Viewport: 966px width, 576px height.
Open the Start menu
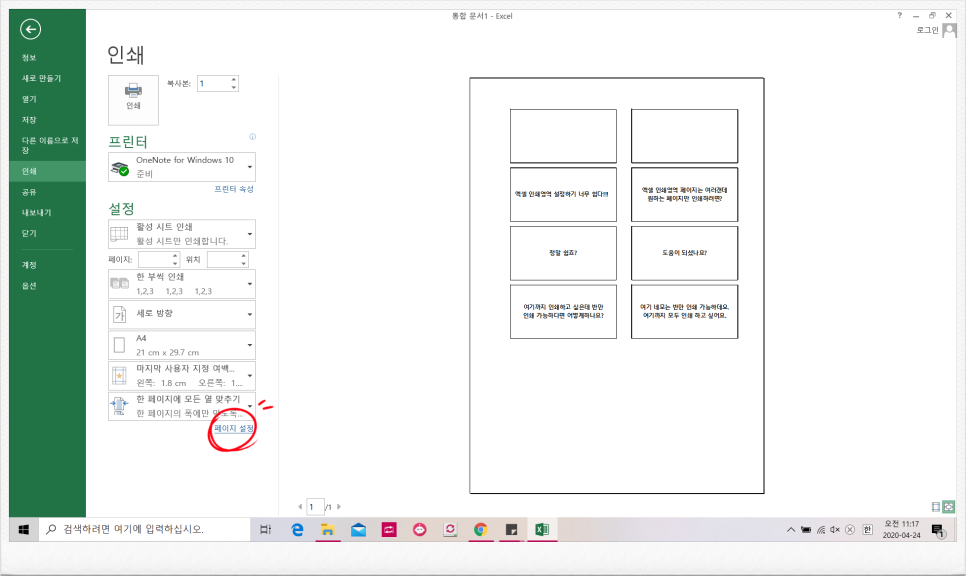(x=24, y=529)
